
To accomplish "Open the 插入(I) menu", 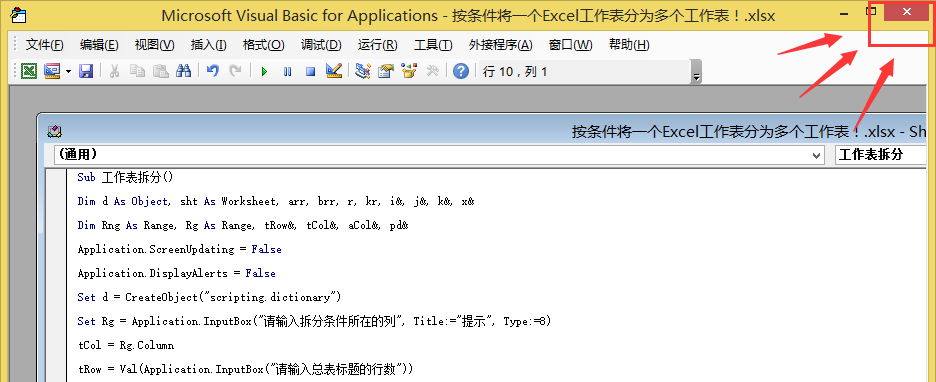I will [208, 45].
